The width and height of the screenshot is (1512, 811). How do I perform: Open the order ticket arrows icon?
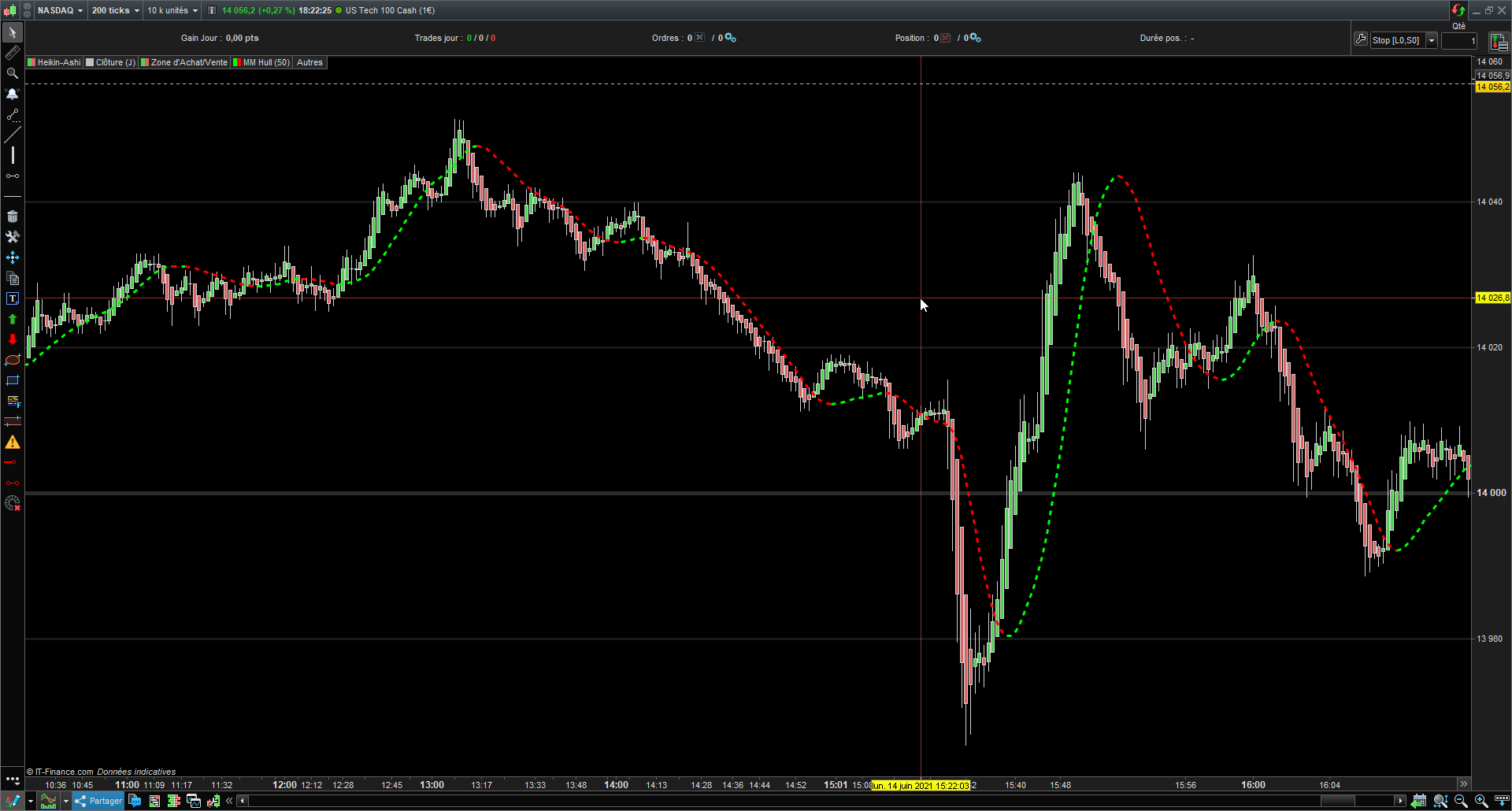pyautogui.click(x=1499, y=42)
